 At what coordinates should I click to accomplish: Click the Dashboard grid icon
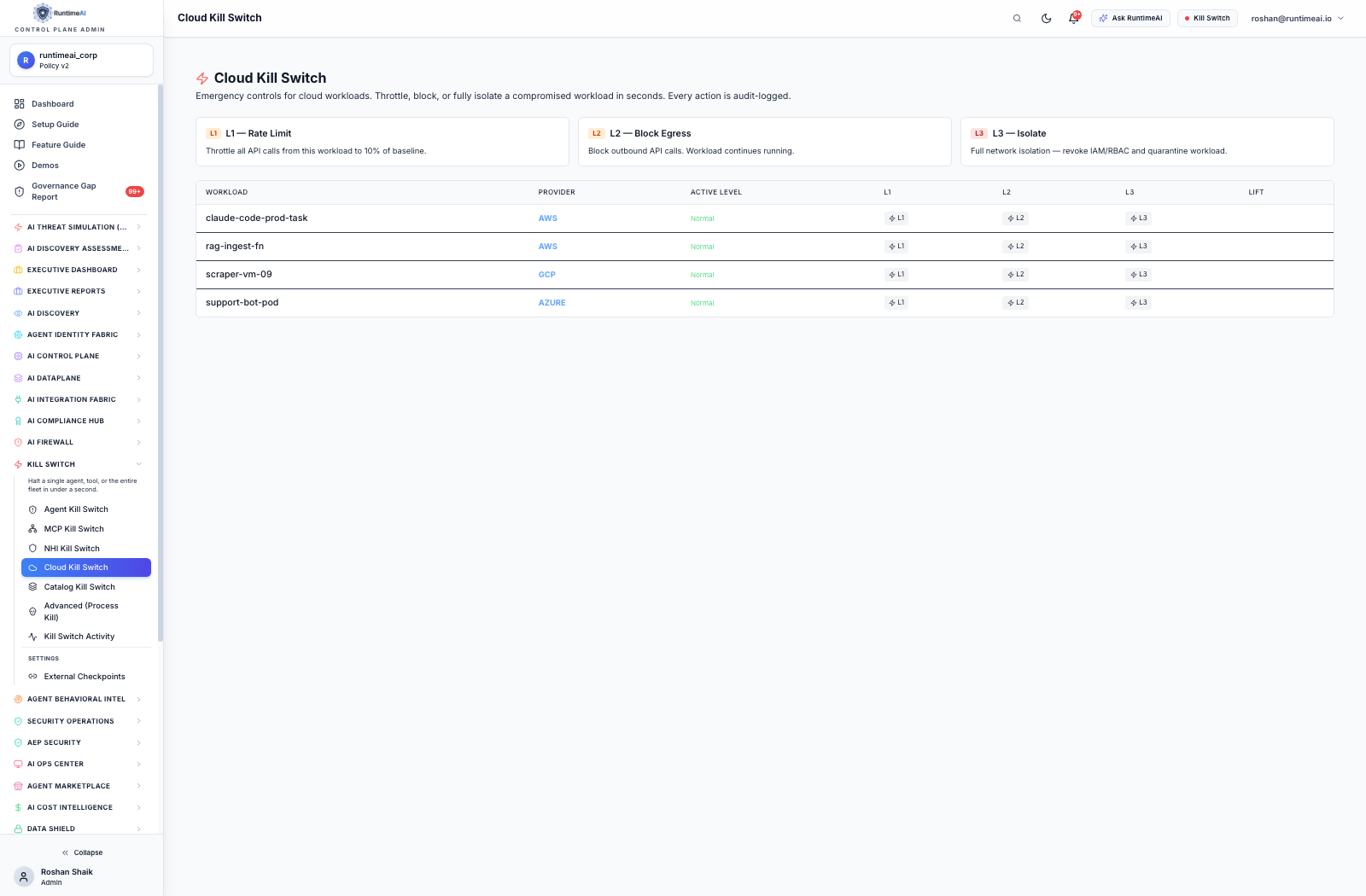pyautogui.click(x=19, y=104)
